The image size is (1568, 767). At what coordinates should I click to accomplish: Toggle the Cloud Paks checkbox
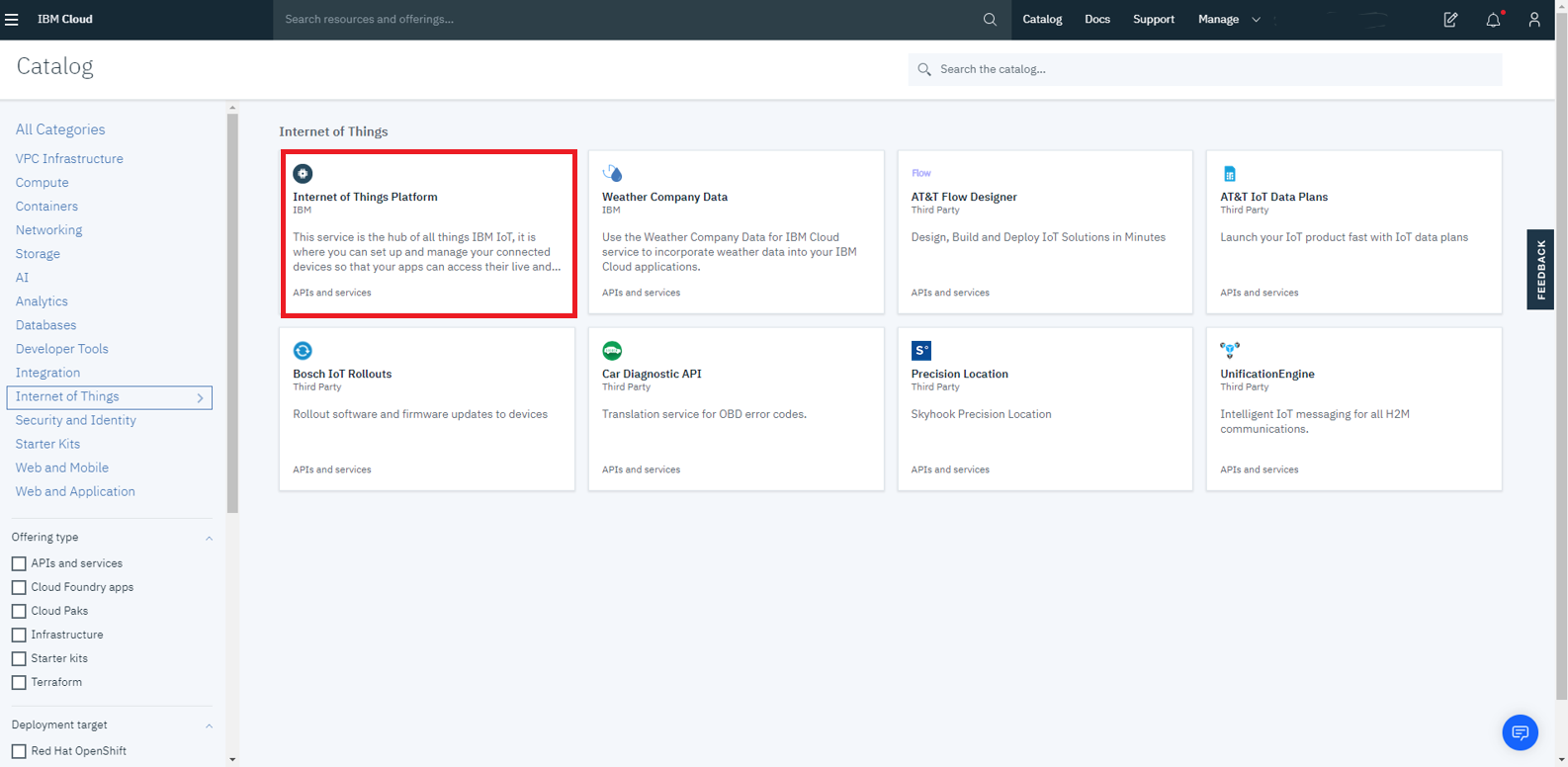click(x=19, y=611)
